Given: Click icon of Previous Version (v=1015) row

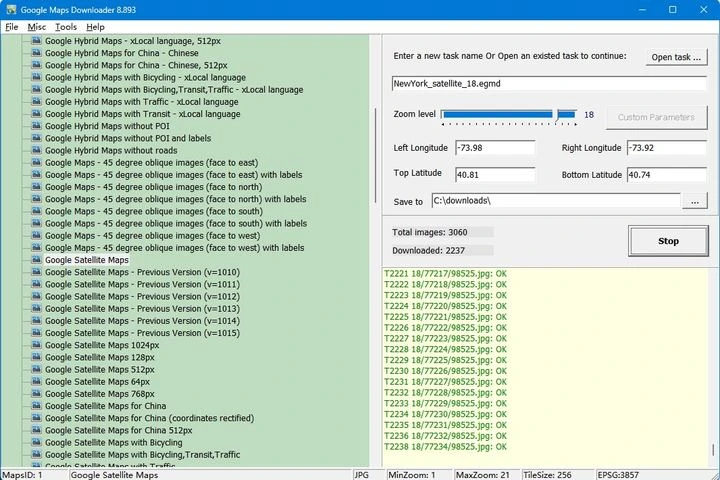Looking at the screenshot, I should (37, 333).
